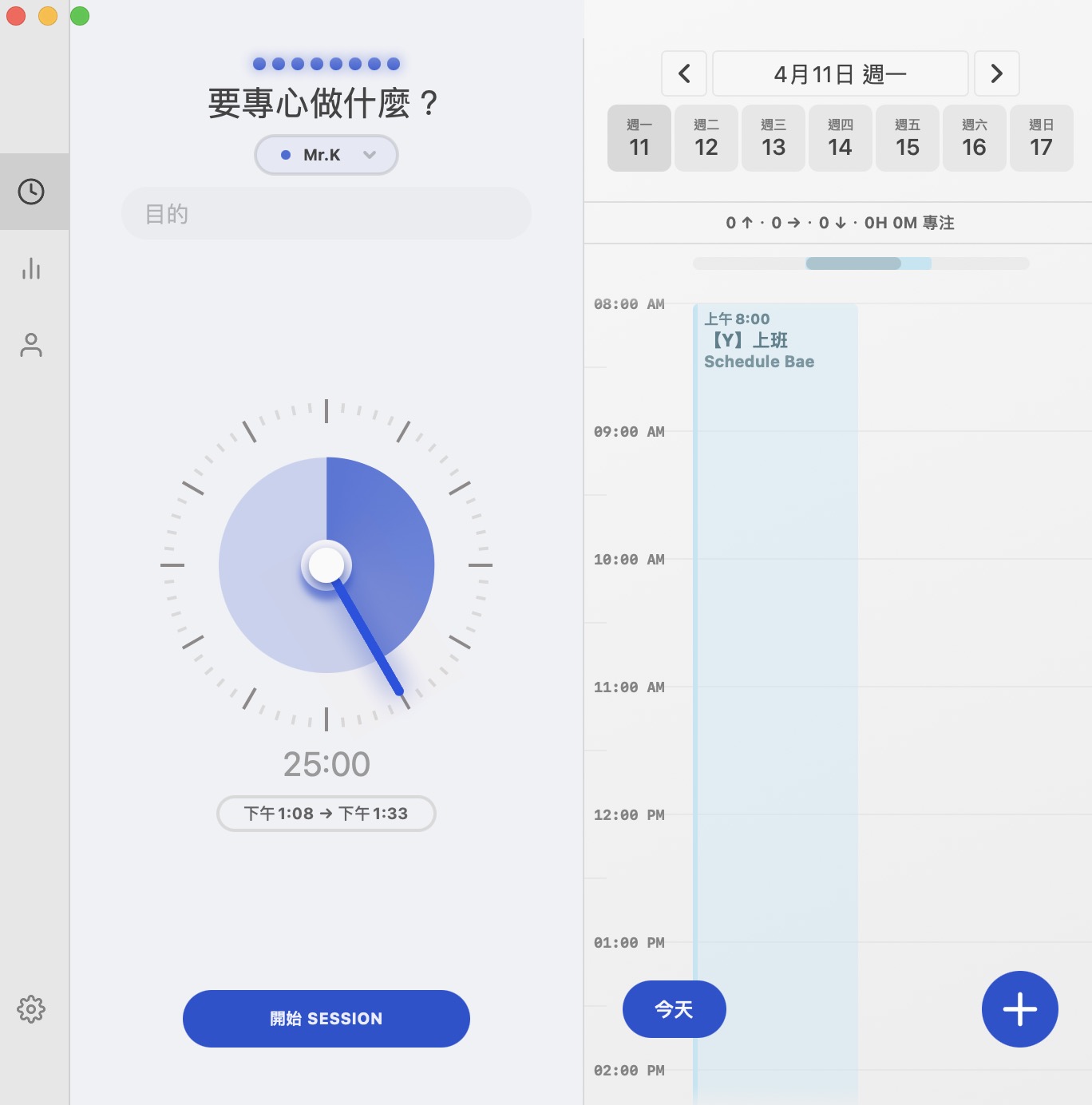The image size is (1092, 1105).
Task: Open the 4月11日 週一 date picker
Action: pyautogui.click(x=841, y=73)
